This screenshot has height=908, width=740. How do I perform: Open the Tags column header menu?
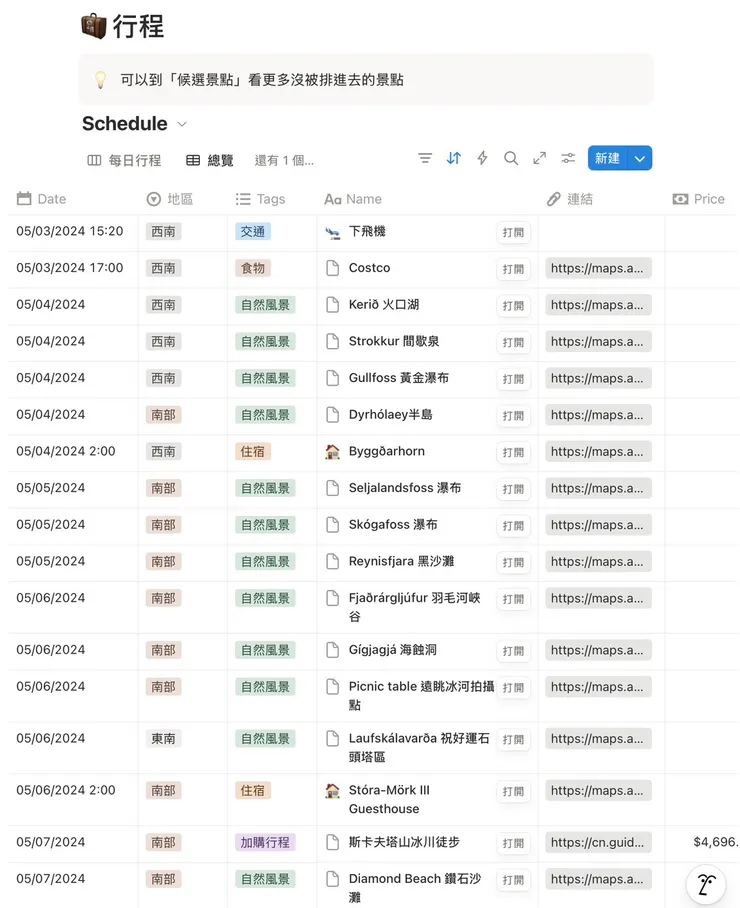(261, 199)
